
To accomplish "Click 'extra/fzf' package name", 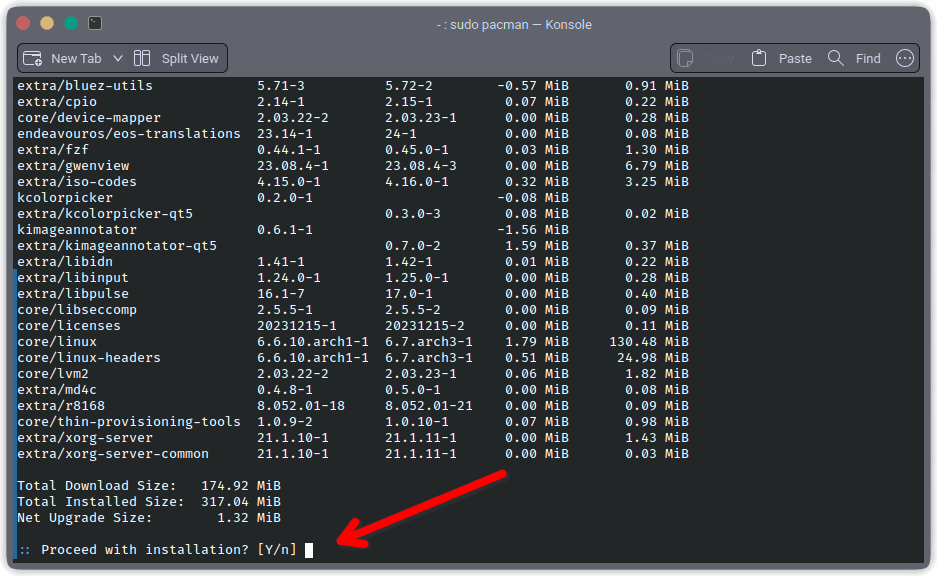I will tap(53, 149).
